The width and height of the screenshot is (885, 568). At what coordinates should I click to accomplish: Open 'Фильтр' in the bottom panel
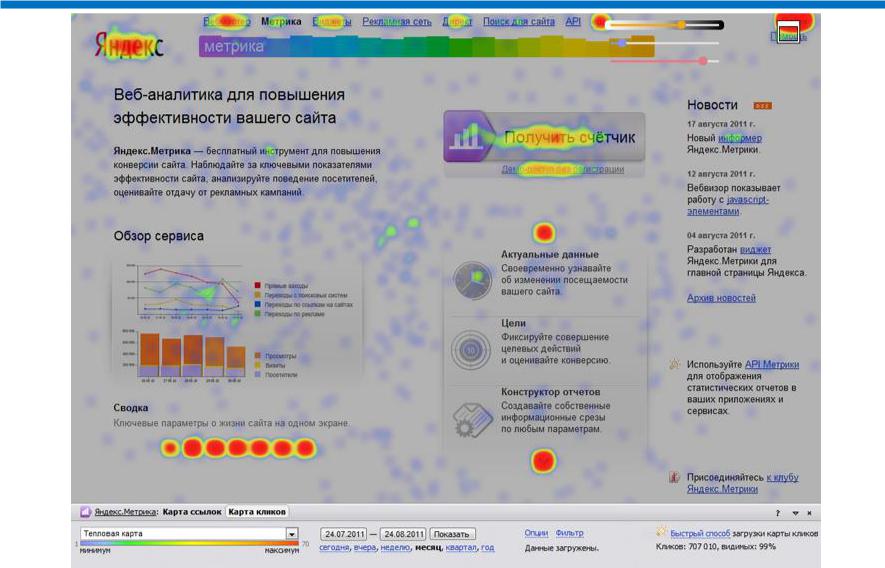coord(569,533)
